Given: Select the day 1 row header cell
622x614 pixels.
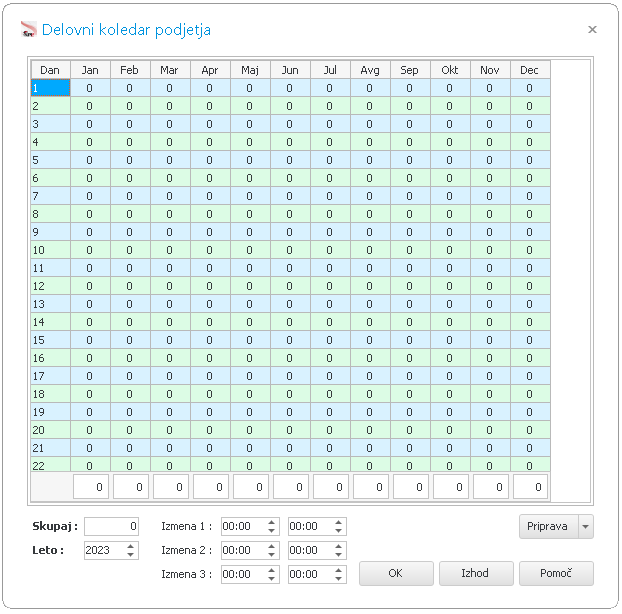Looking at the screenshot, I should 50,88.
